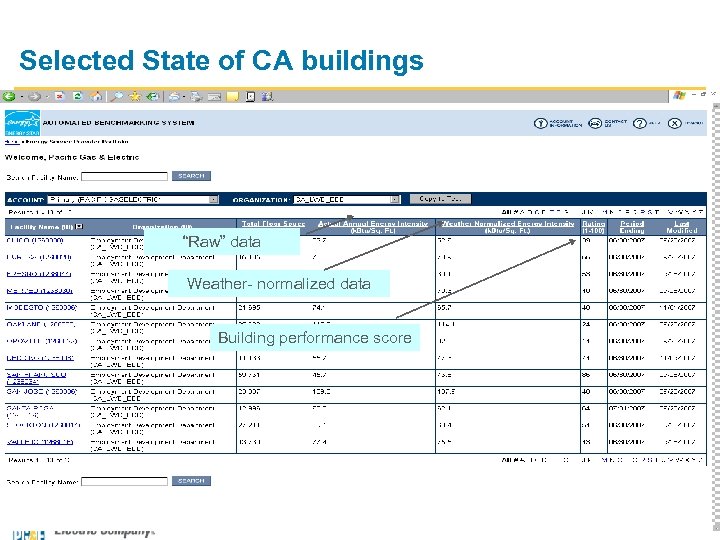
Task: Click the lower Search Facility Name field
Action: coord(124,481)
